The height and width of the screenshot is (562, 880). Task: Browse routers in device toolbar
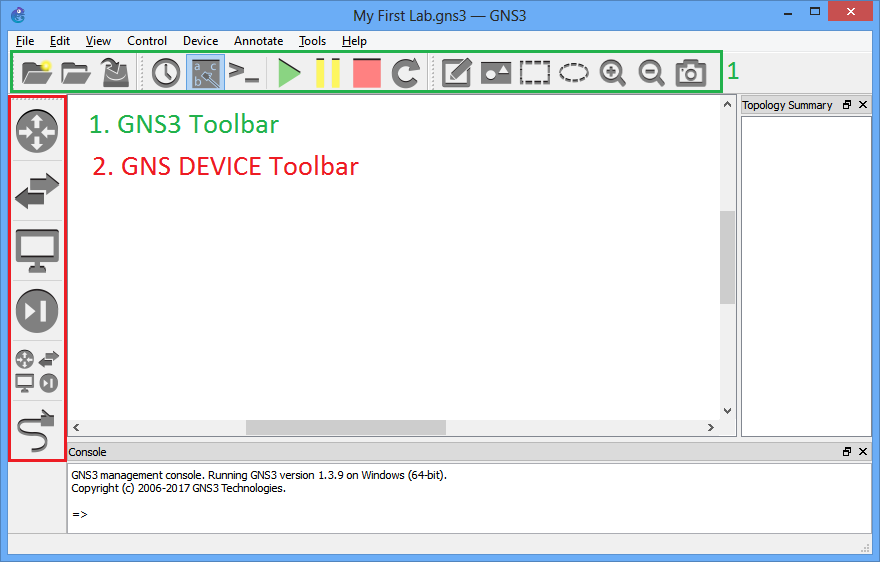(x=37, y=131)
